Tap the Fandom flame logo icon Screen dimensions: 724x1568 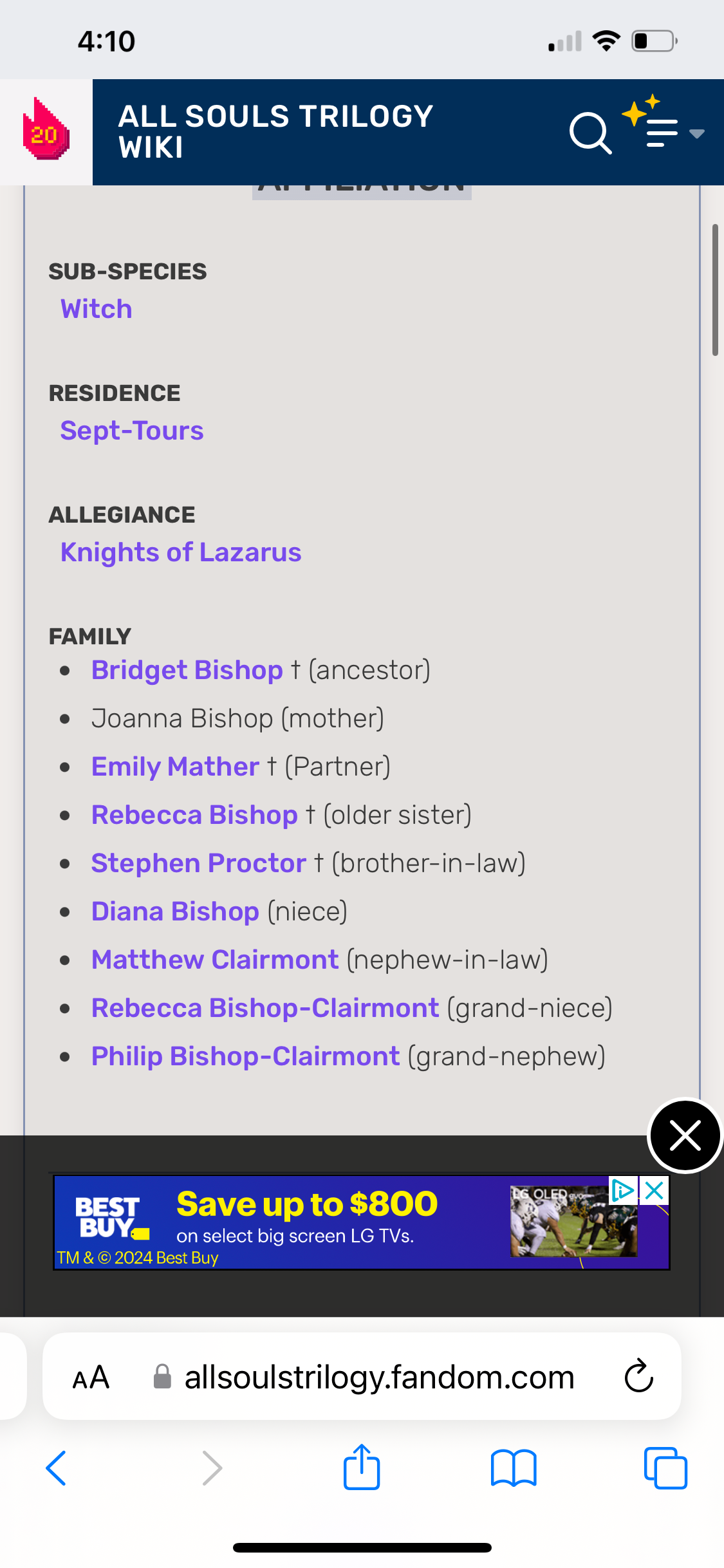coord(46,131)
